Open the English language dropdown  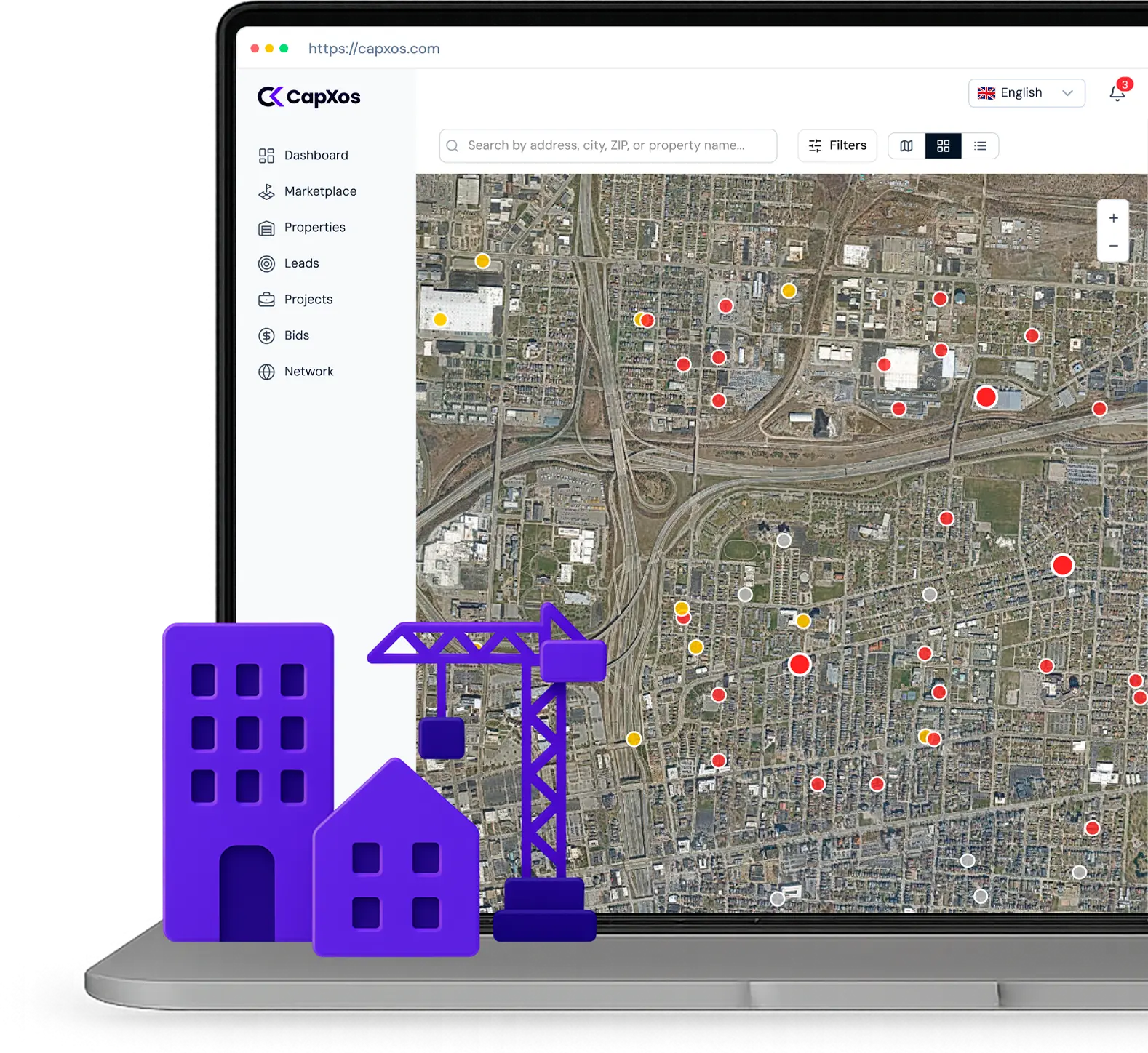(x=1027, y=93)
